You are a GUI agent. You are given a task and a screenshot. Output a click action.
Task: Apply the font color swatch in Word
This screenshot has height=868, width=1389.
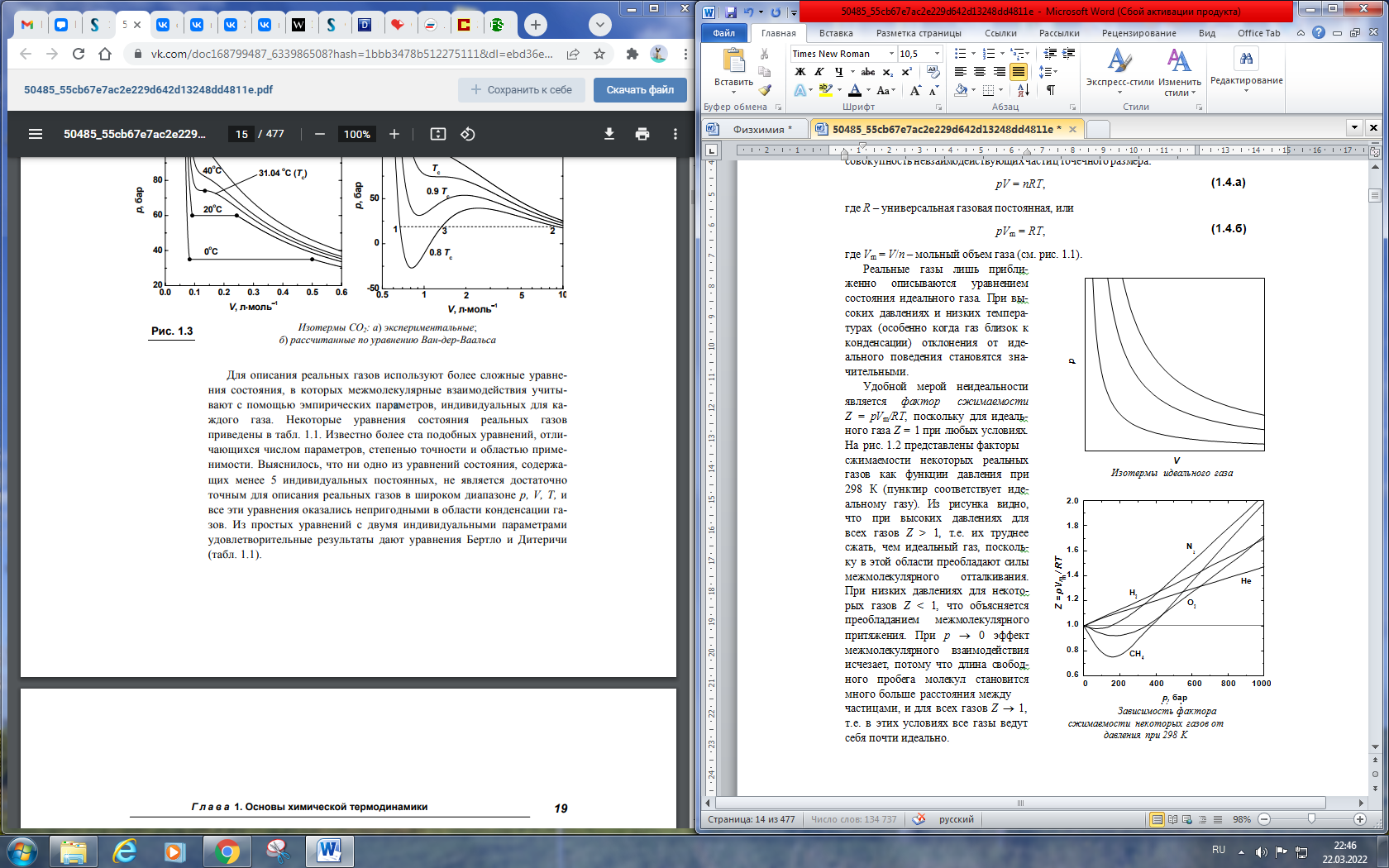[855, 90]
